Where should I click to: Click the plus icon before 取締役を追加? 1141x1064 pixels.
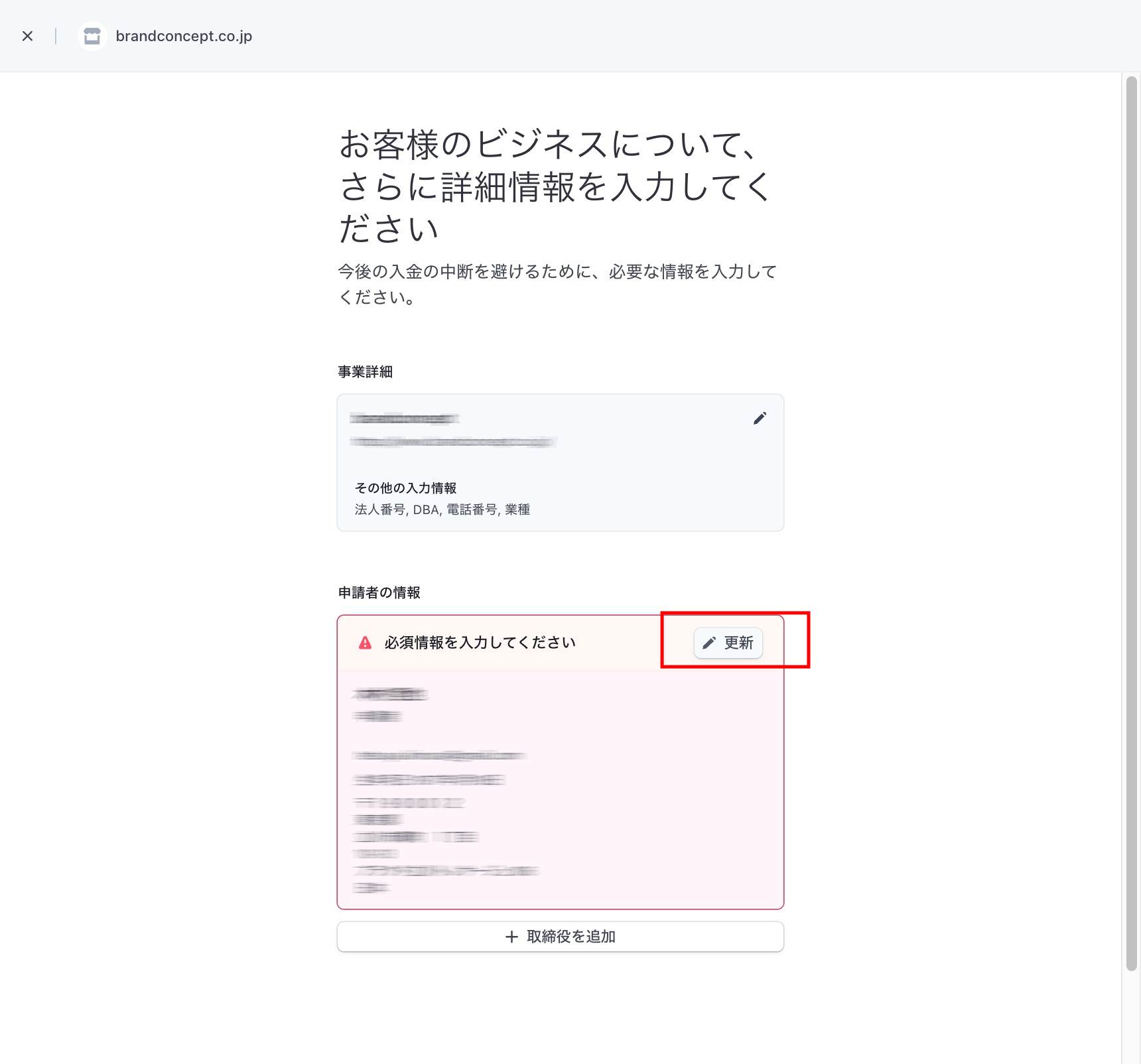pos(511,937)
